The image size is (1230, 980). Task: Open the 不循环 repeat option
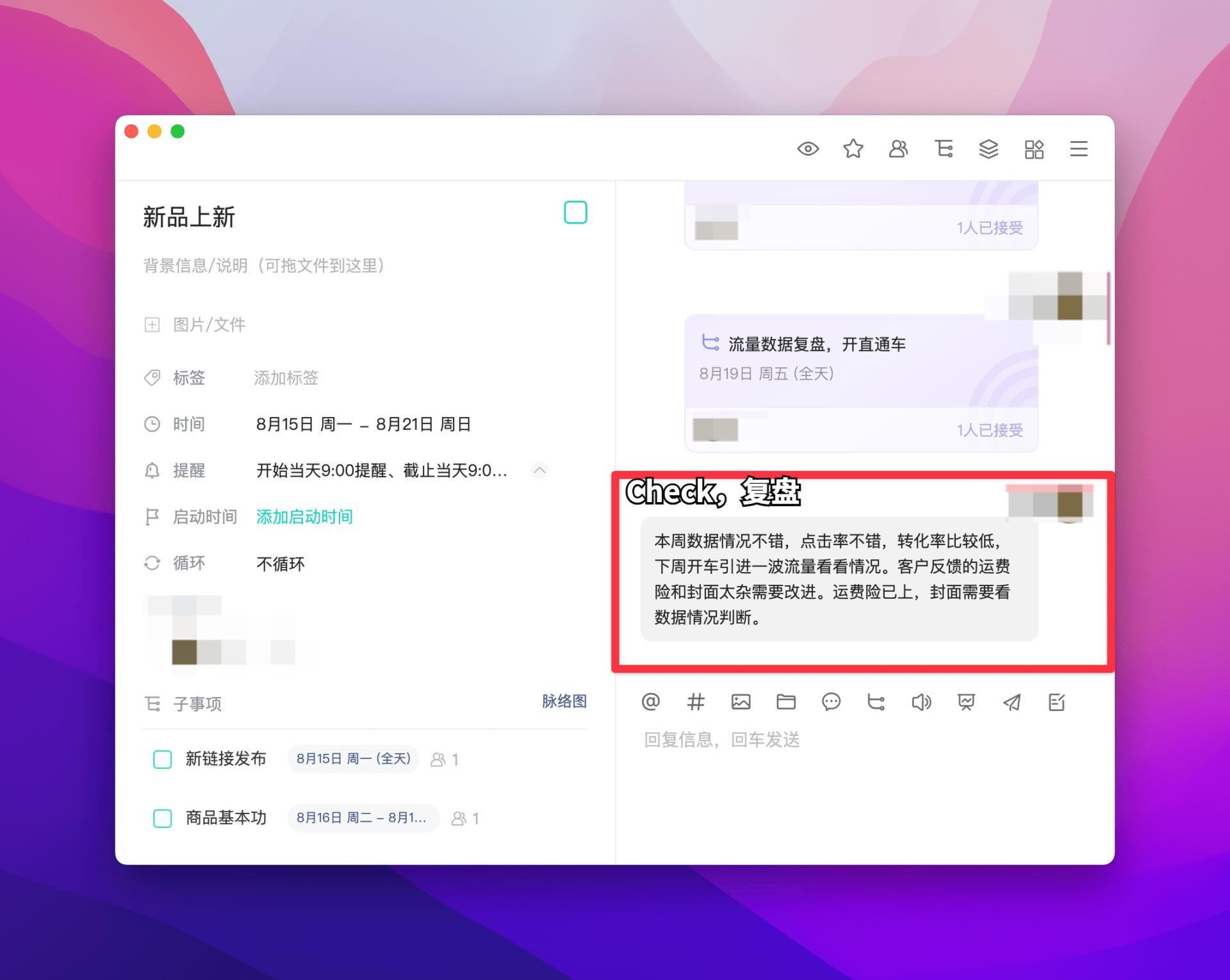tap(281, 564)
